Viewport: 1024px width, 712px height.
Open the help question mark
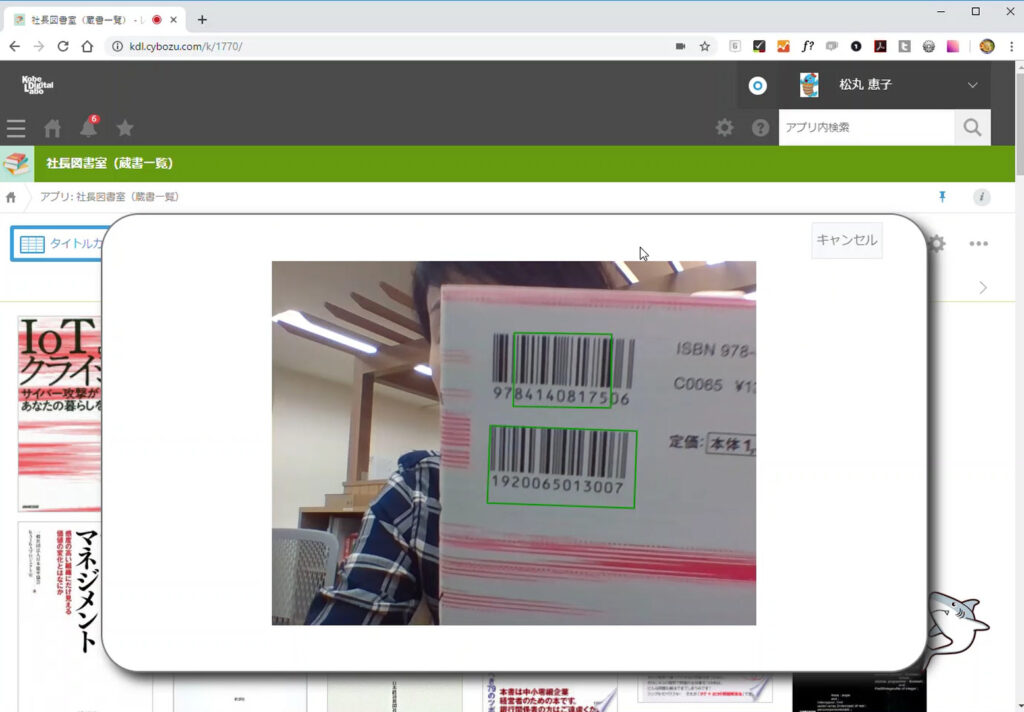point(760,127)
